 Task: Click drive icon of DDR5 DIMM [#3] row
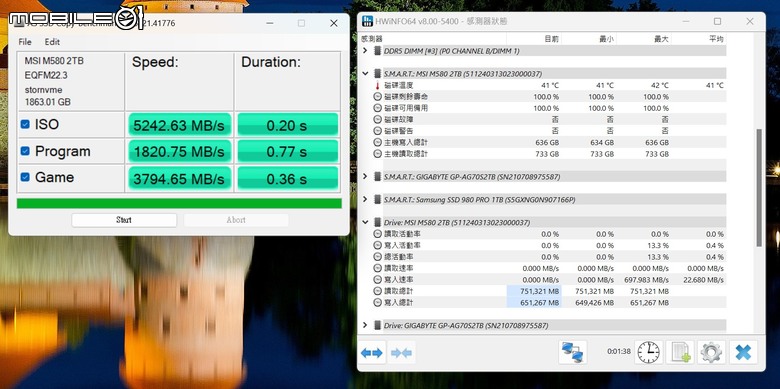click(378, 51)
